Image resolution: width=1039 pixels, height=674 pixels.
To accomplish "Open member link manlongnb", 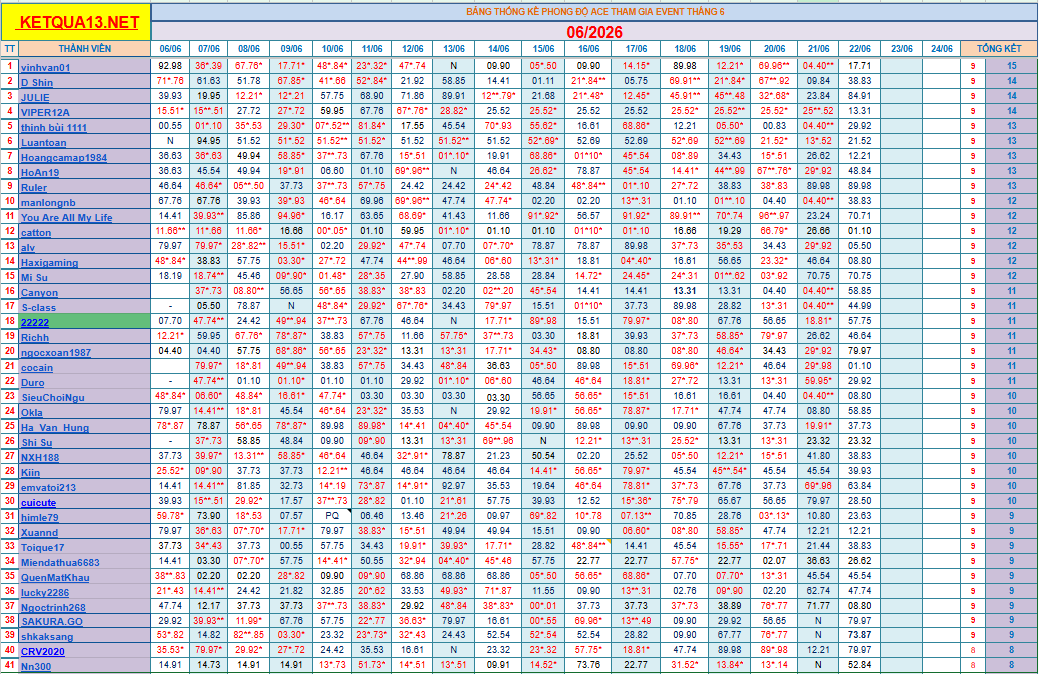I will pos(48,203).
